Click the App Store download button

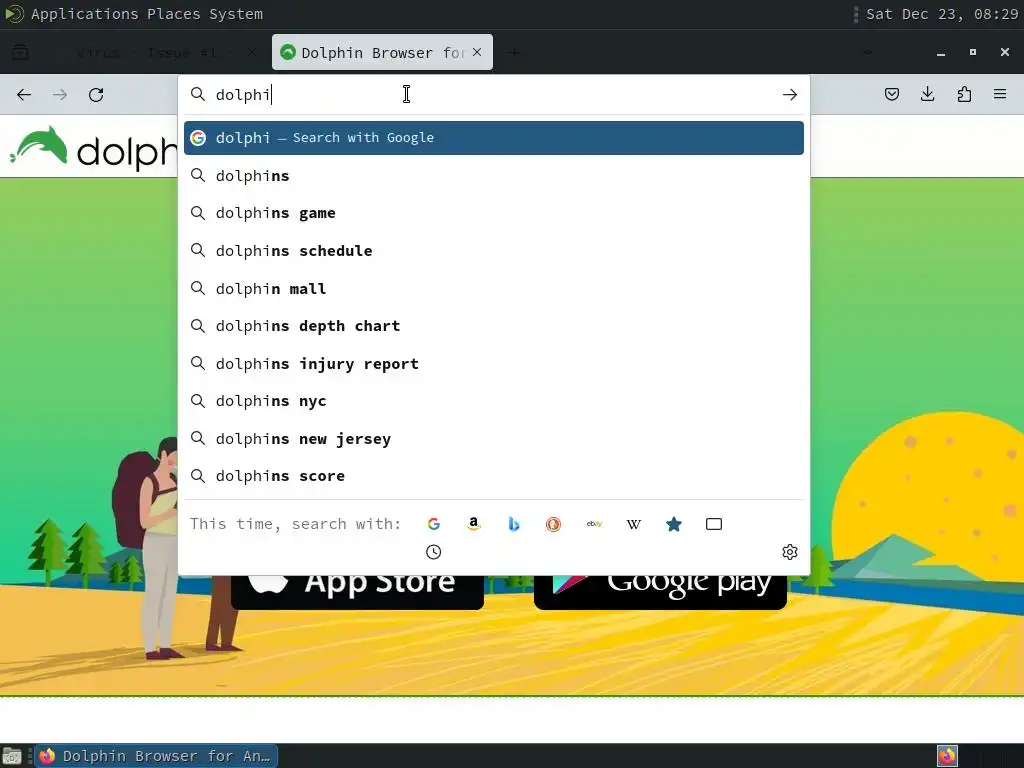pos(357,592)
